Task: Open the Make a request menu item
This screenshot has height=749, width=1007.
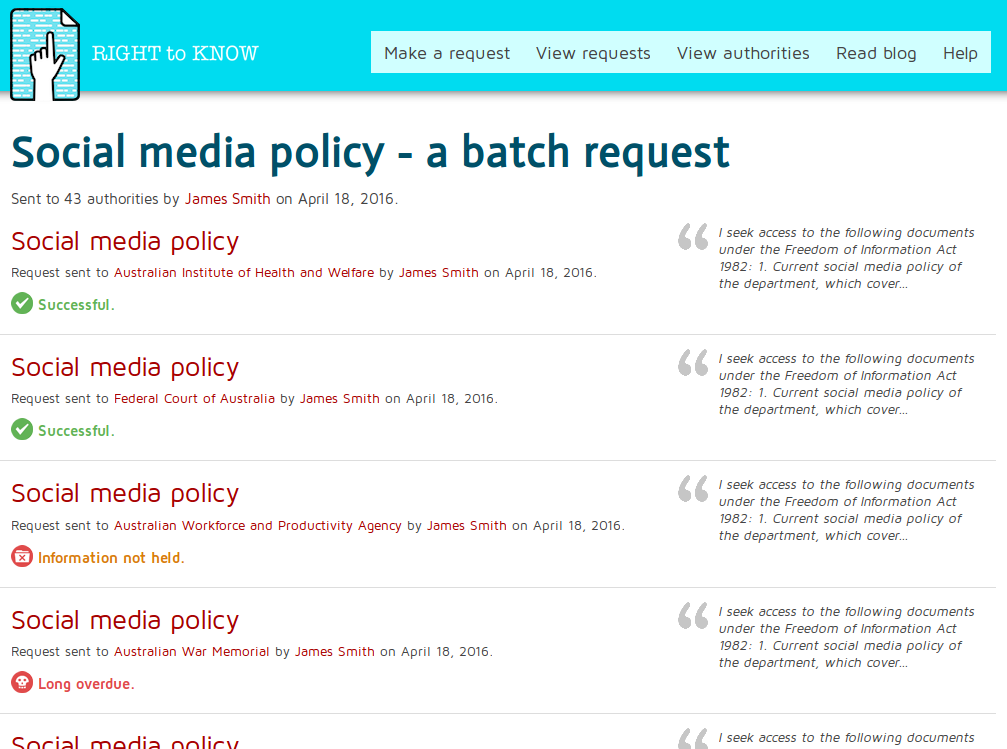Action: 447,53
